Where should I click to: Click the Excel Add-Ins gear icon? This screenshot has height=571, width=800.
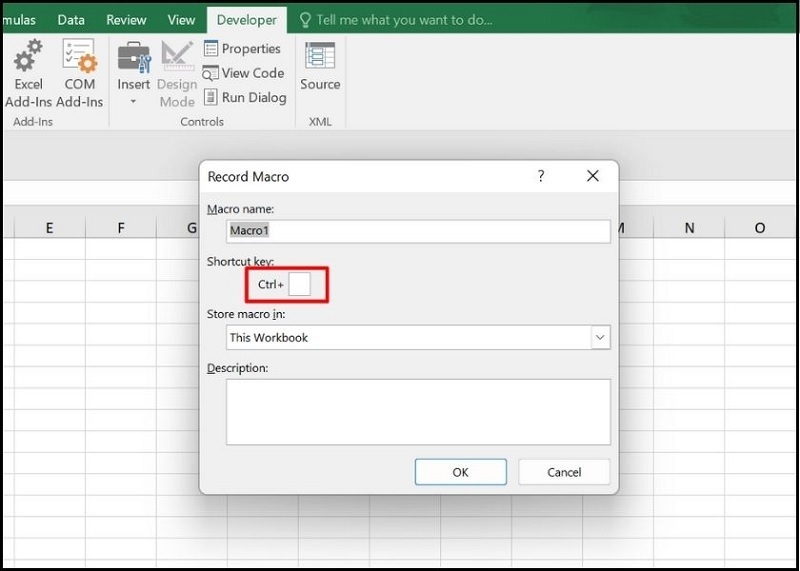tap(28, 56)
